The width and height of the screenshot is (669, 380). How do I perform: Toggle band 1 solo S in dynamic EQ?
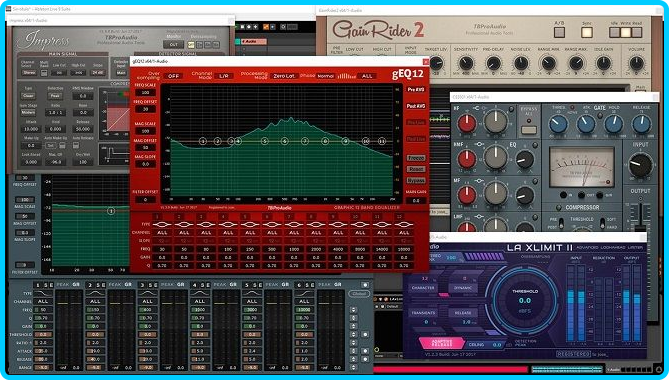coord(45,285)
